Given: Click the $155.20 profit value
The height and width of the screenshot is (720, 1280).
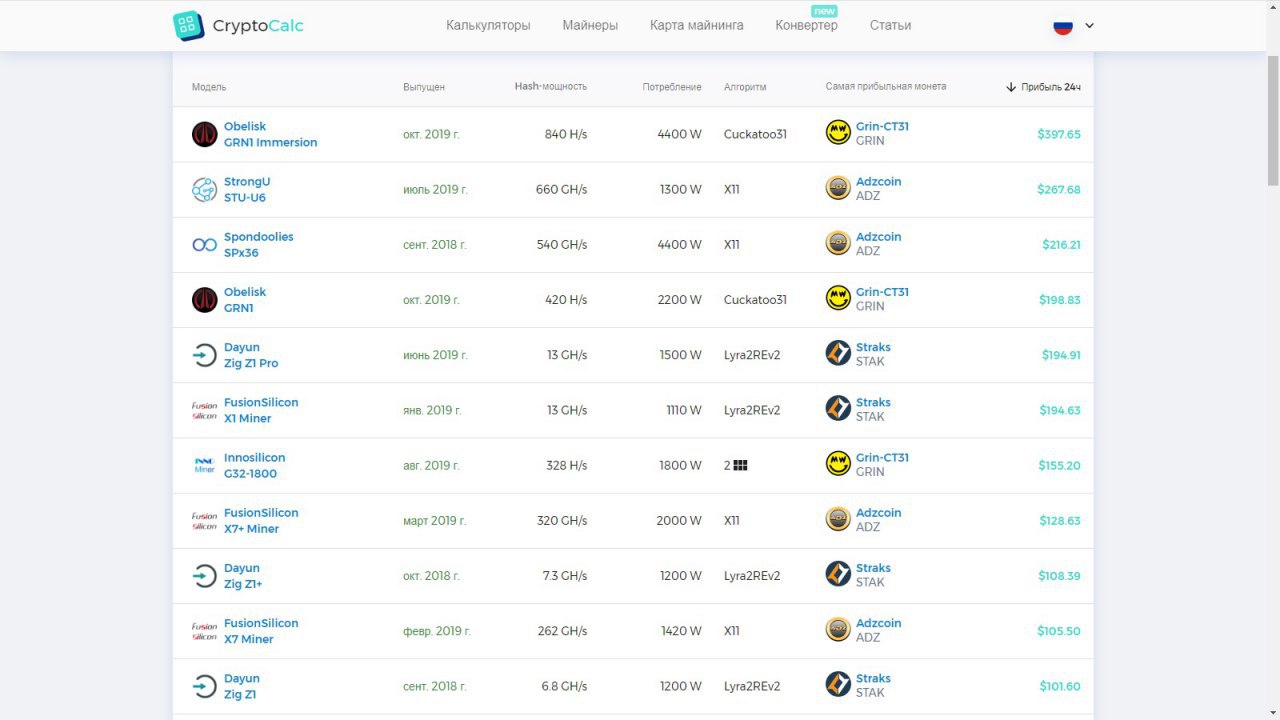Looking at the screenshot, I should pyautogui.click(x=1059, y=465).
